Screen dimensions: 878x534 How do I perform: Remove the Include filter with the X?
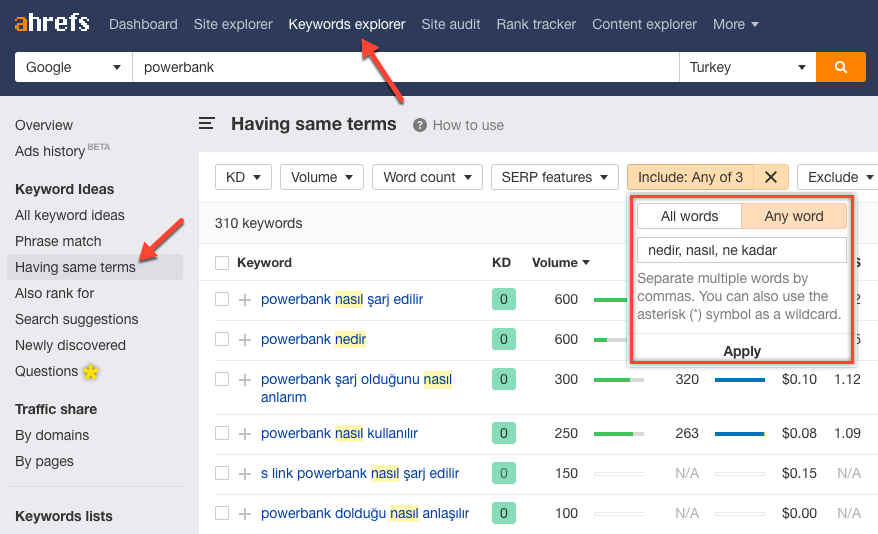coord(770,177)
